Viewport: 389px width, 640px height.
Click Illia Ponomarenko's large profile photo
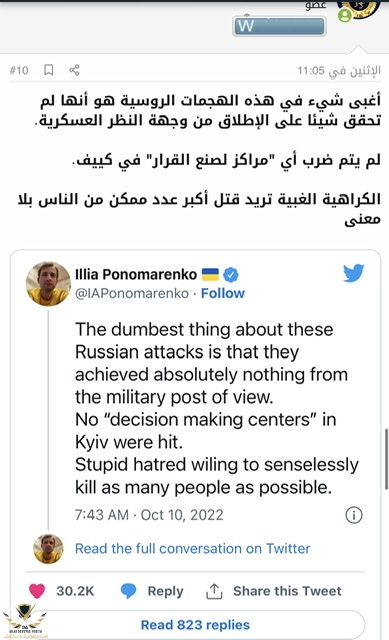48,284
